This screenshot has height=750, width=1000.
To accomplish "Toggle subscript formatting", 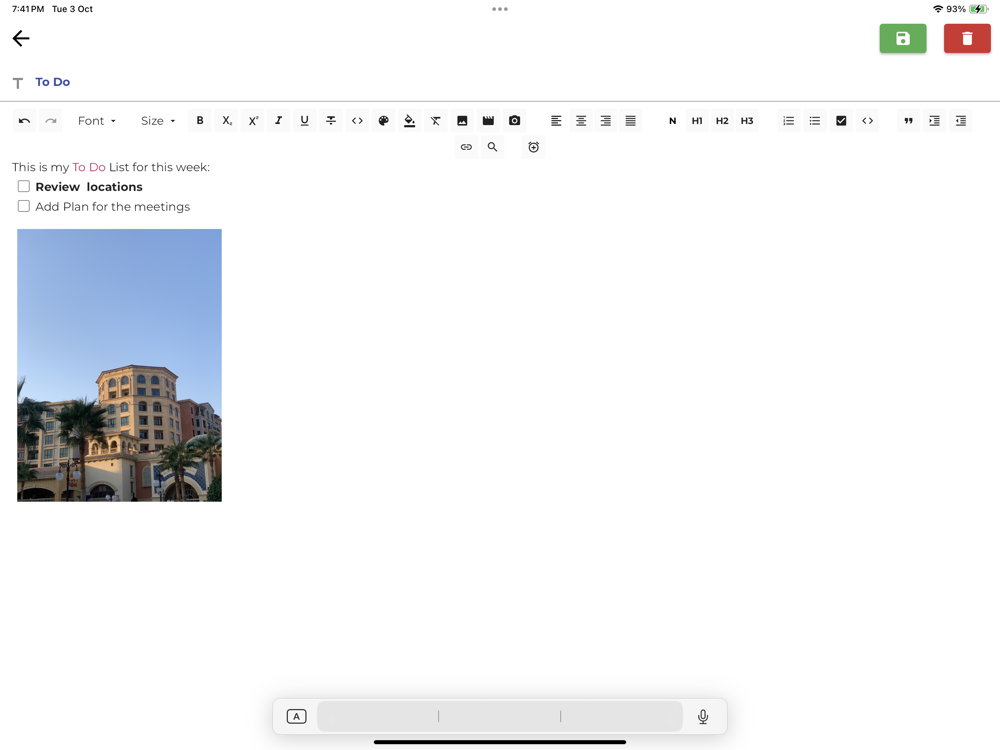I will click(226, 121).
